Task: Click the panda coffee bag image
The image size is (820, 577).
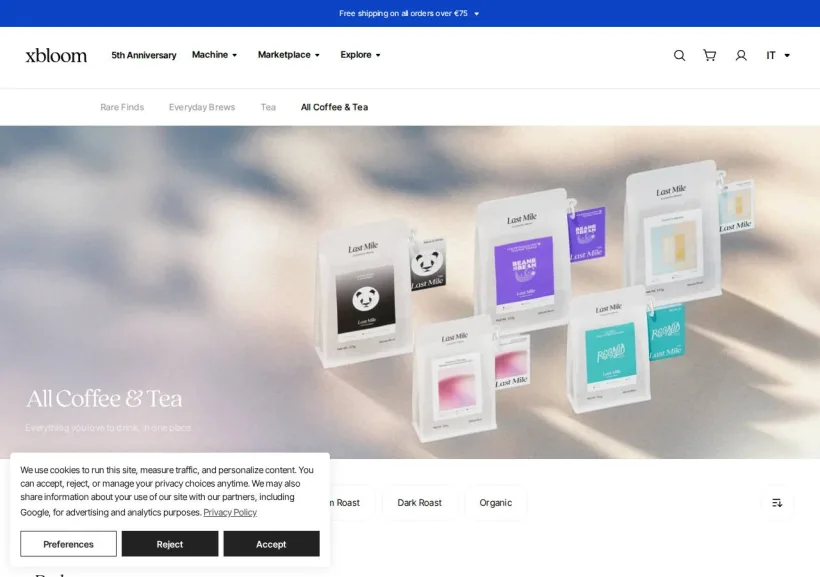Action: (x=362, y=296)
